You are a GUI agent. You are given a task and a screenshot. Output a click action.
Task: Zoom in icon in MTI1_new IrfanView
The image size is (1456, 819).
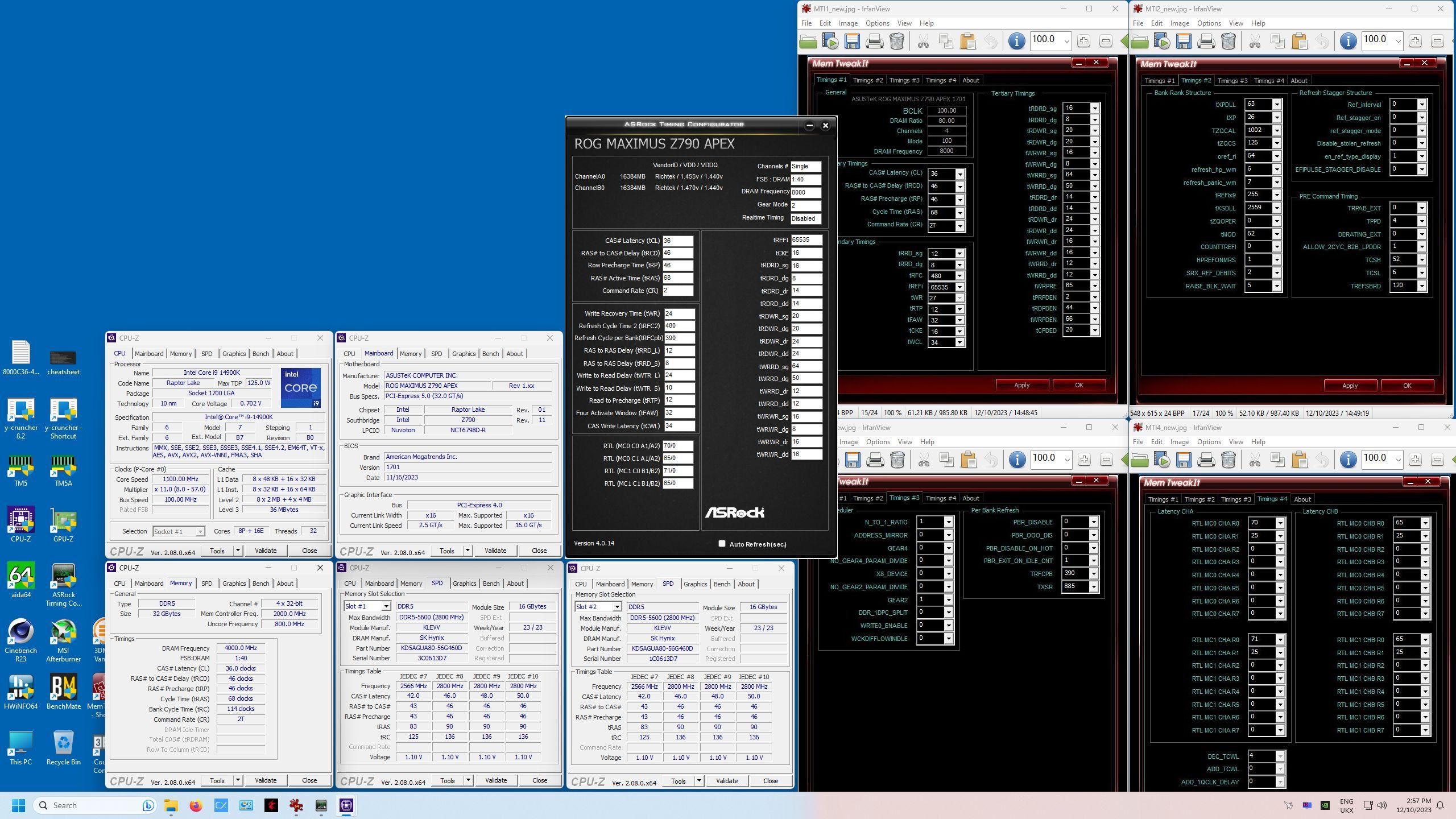1083,41
